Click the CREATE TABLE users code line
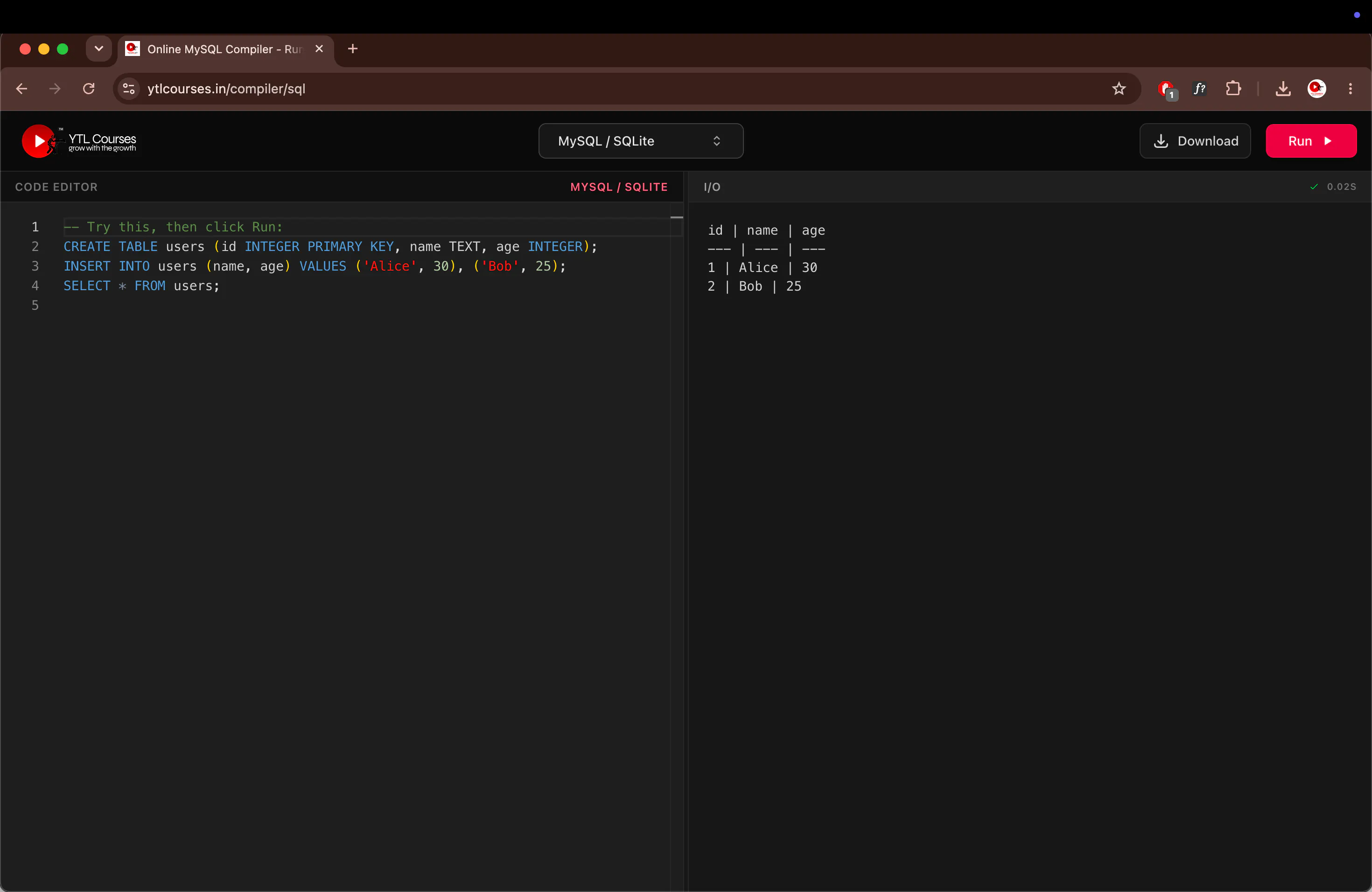 point(330,247)
